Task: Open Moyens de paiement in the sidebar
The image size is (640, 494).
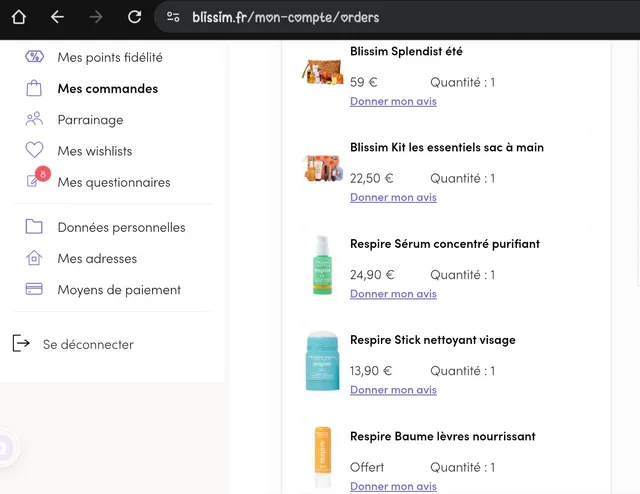Action: click(119, 290)
